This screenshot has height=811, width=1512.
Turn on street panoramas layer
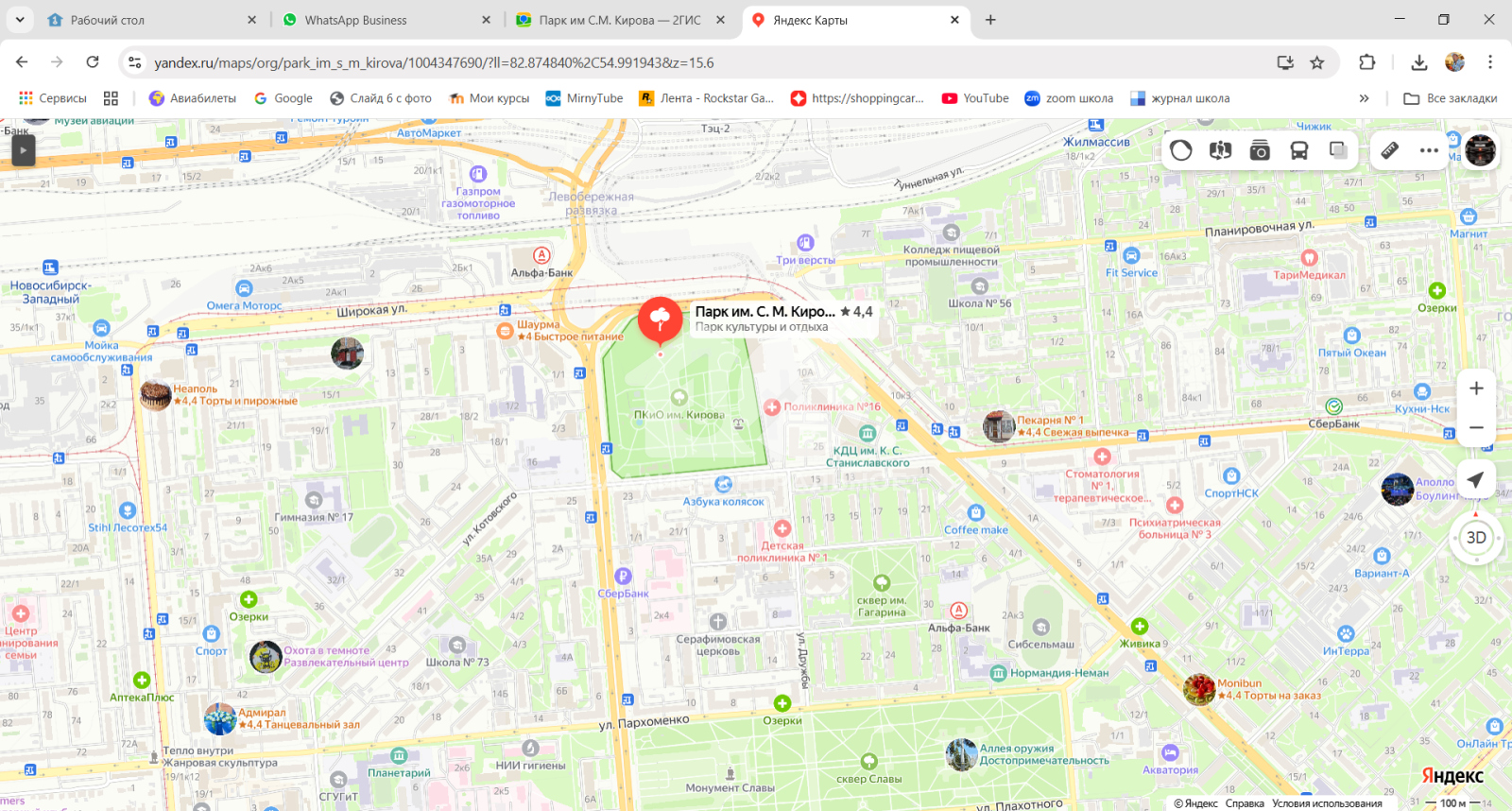click(1220, 150)
